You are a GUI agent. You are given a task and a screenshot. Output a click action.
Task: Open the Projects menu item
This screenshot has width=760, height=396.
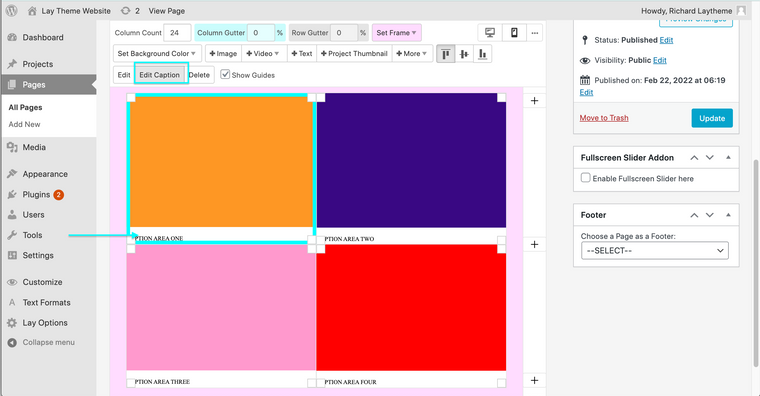click(x=37, y=64)
